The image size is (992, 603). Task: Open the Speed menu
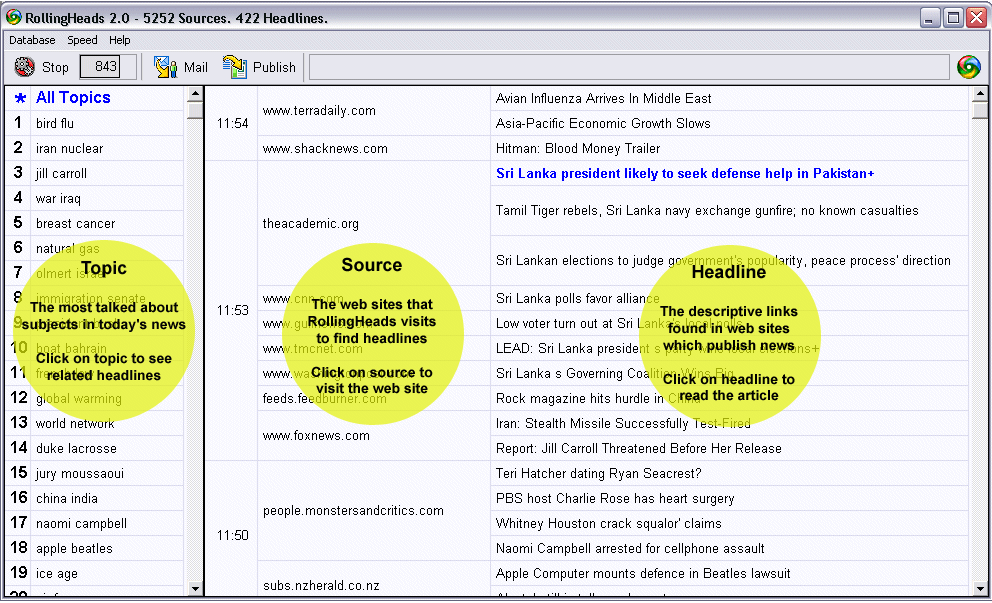pyautogui.click(x=82, y=40)
